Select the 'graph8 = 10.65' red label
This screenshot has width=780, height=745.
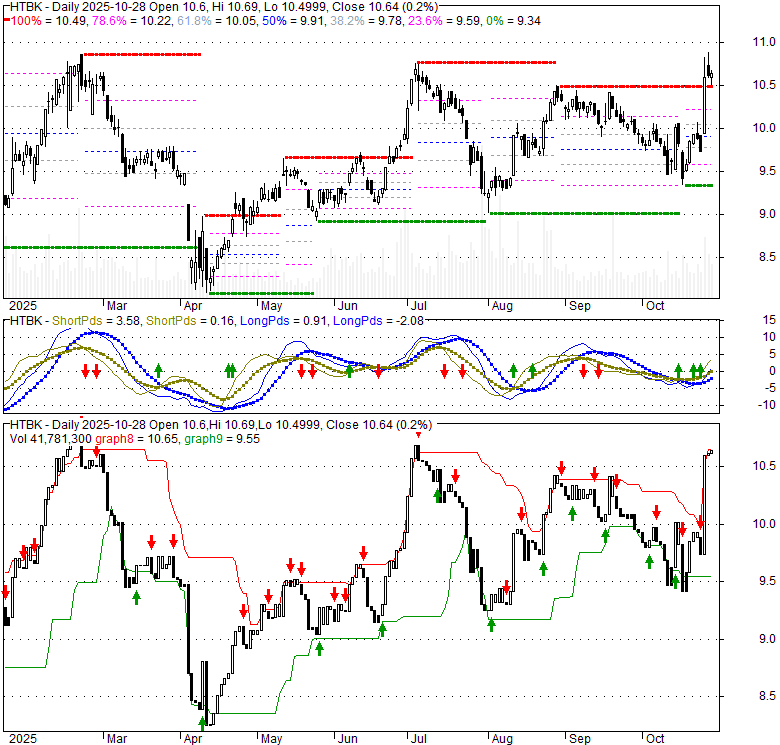coord(137,439)
